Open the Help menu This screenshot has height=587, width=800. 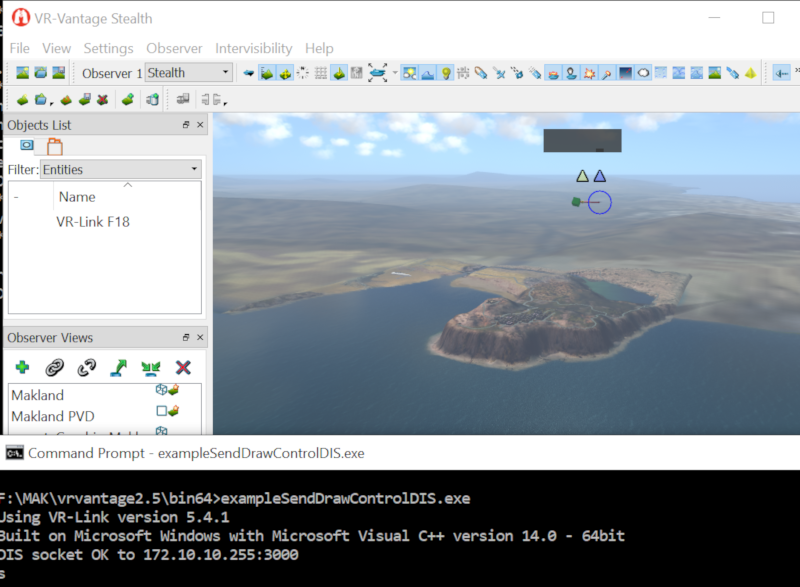point(319,48)
